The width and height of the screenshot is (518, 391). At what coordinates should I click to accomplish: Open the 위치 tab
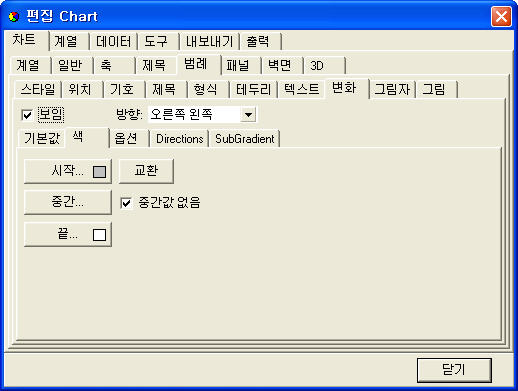[82, 89]
